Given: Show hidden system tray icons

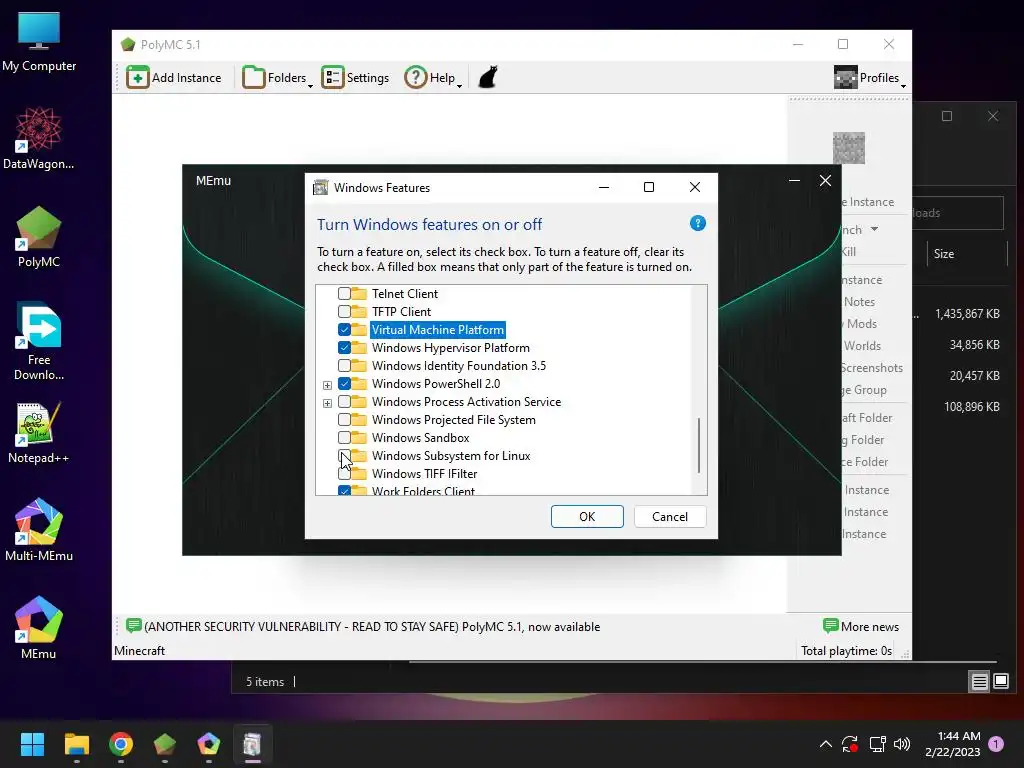Looking at the screenshot, I should 825,744.
